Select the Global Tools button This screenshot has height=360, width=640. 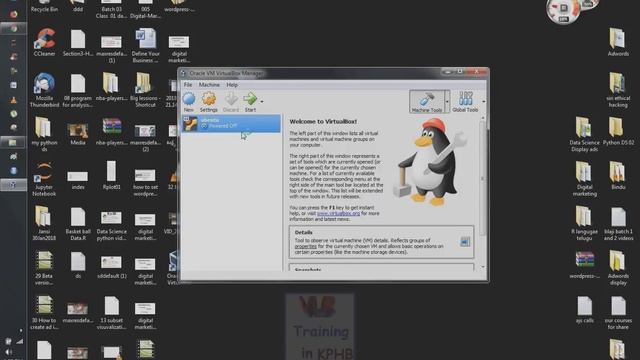[465, 101]
